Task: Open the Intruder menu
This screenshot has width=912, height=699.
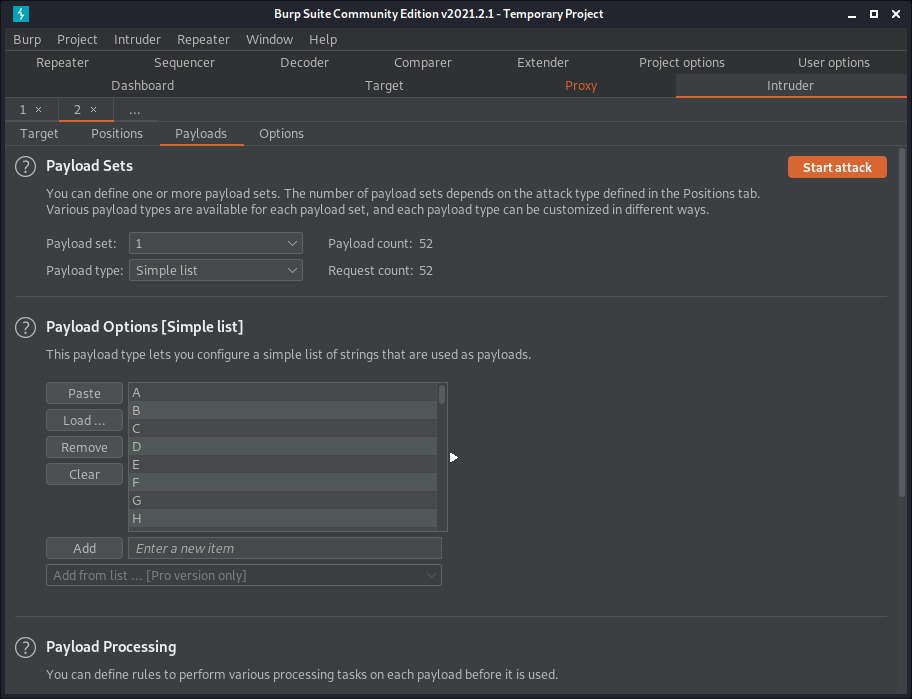Action: pyautogui.click(x=137, y=40)
